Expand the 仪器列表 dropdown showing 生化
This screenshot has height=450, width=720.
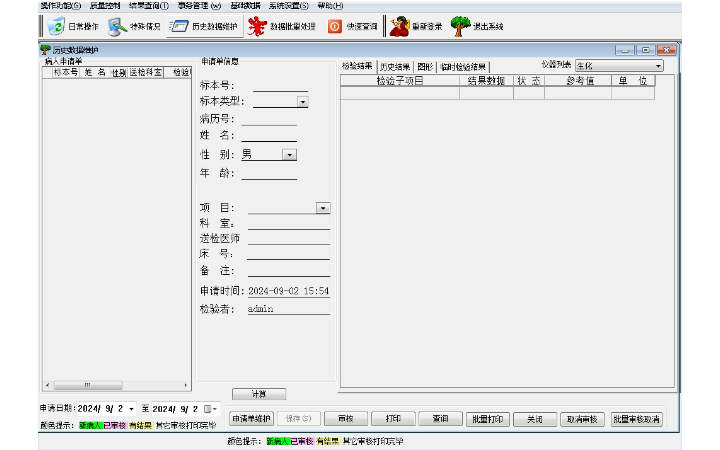click(x=658, y=66)
